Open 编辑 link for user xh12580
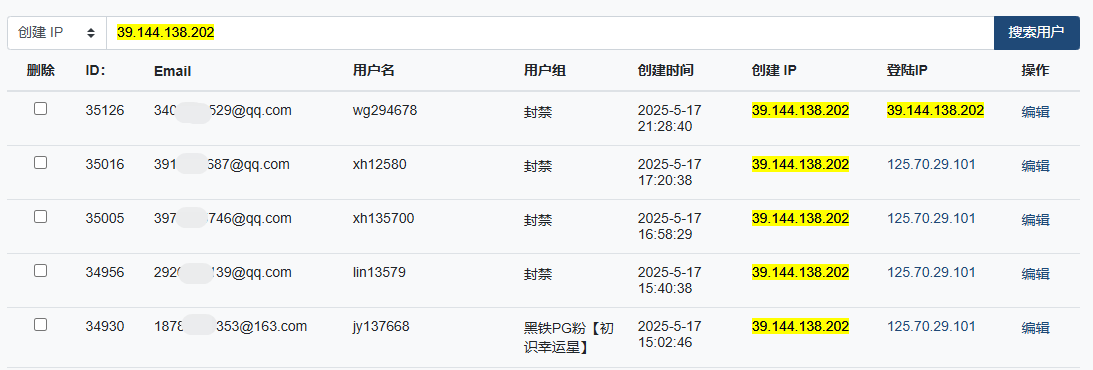Image resolution: width=1093 pixels, height=370 pixels. (x=1035, y=166)
